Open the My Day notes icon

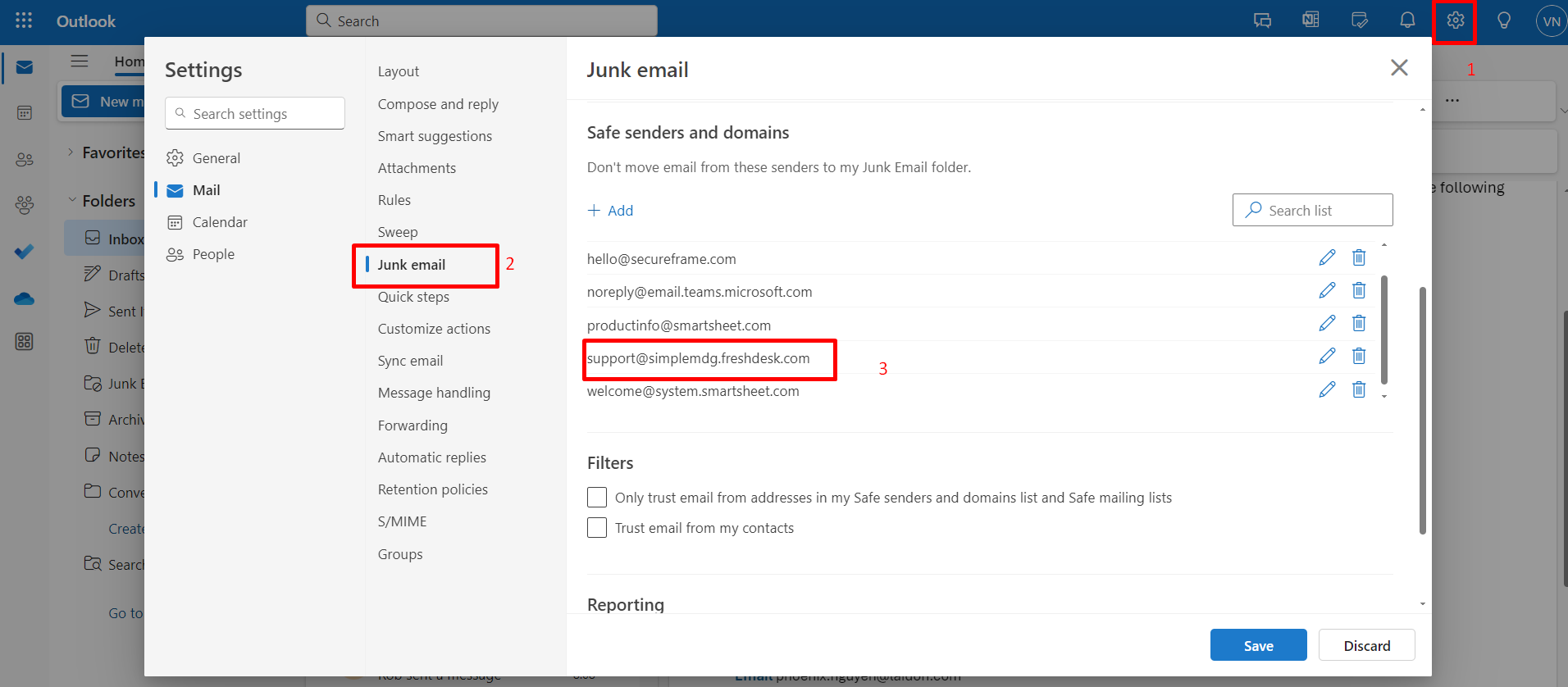tap(1359, 20)
